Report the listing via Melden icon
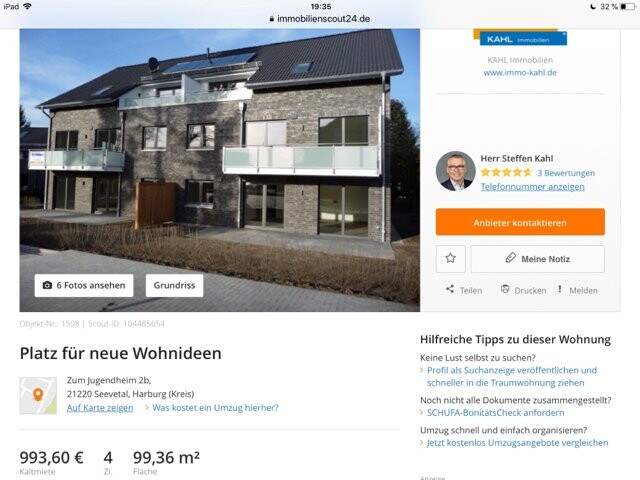Viewport: 640px width, 480px height. pos(578,290)
